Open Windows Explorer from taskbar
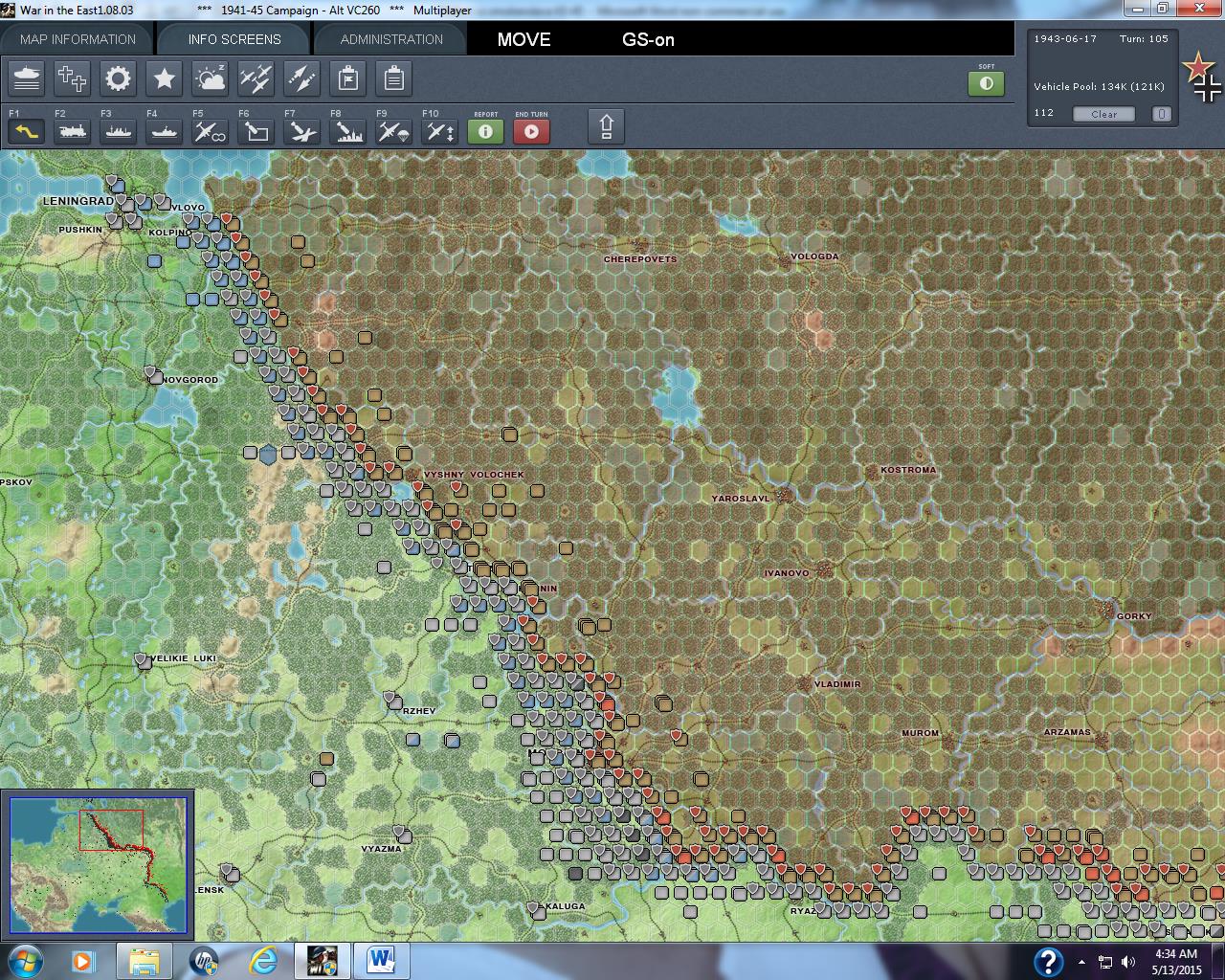 click(x=145, y=961)
